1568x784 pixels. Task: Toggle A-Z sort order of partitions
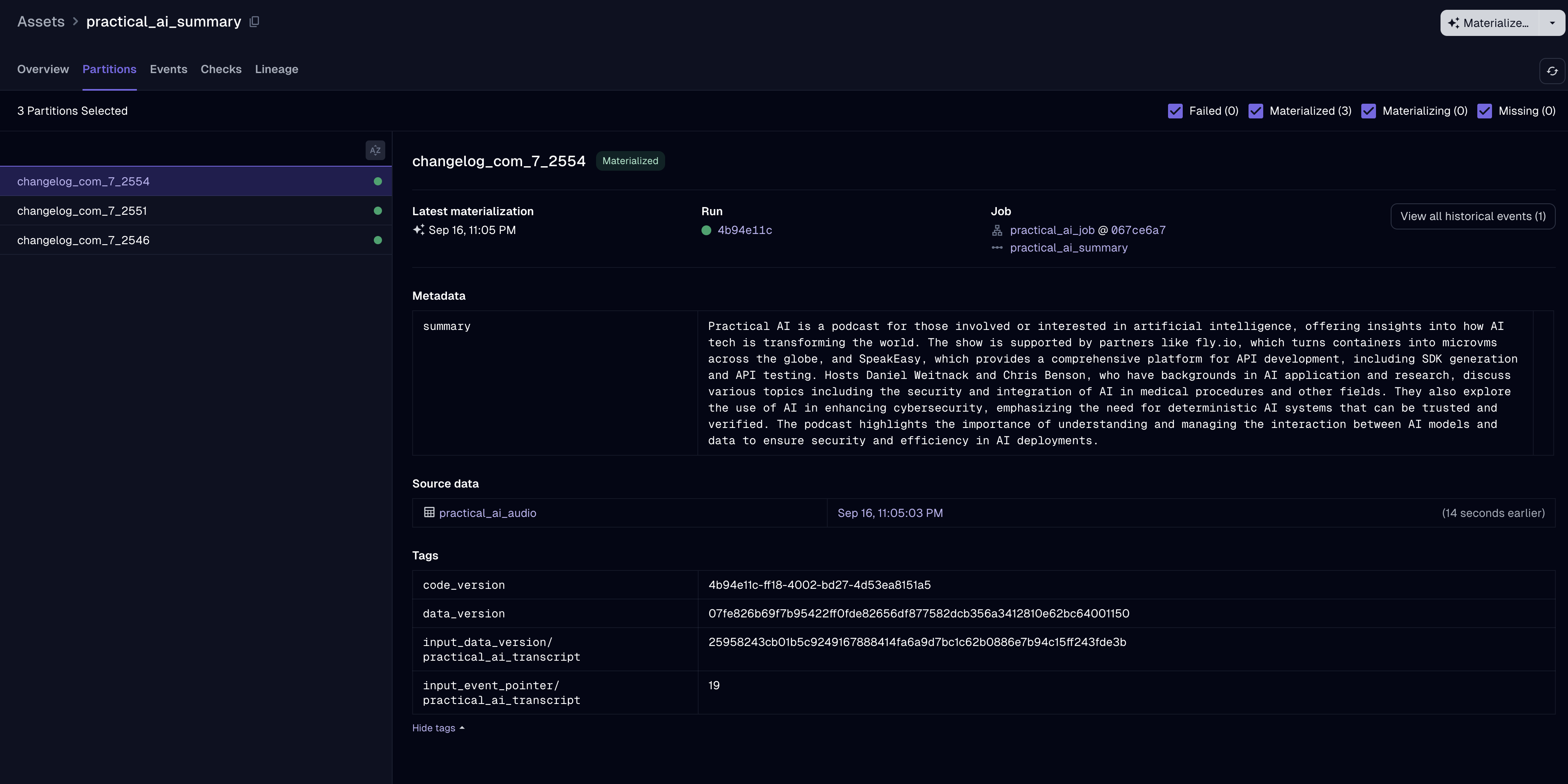tap(375, 150)
